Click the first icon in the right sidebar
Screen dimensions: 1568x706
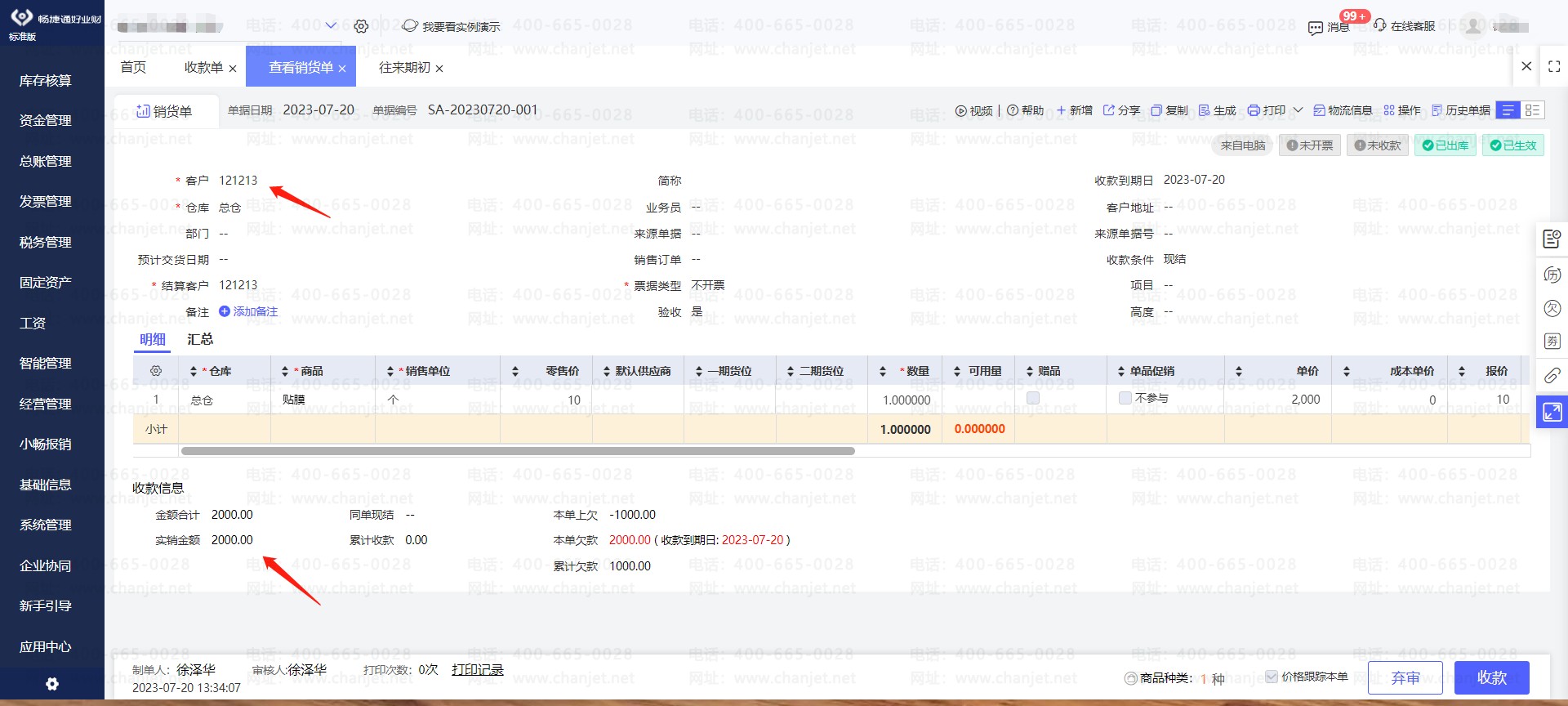pyautogui.click(x=1552, y=239)
